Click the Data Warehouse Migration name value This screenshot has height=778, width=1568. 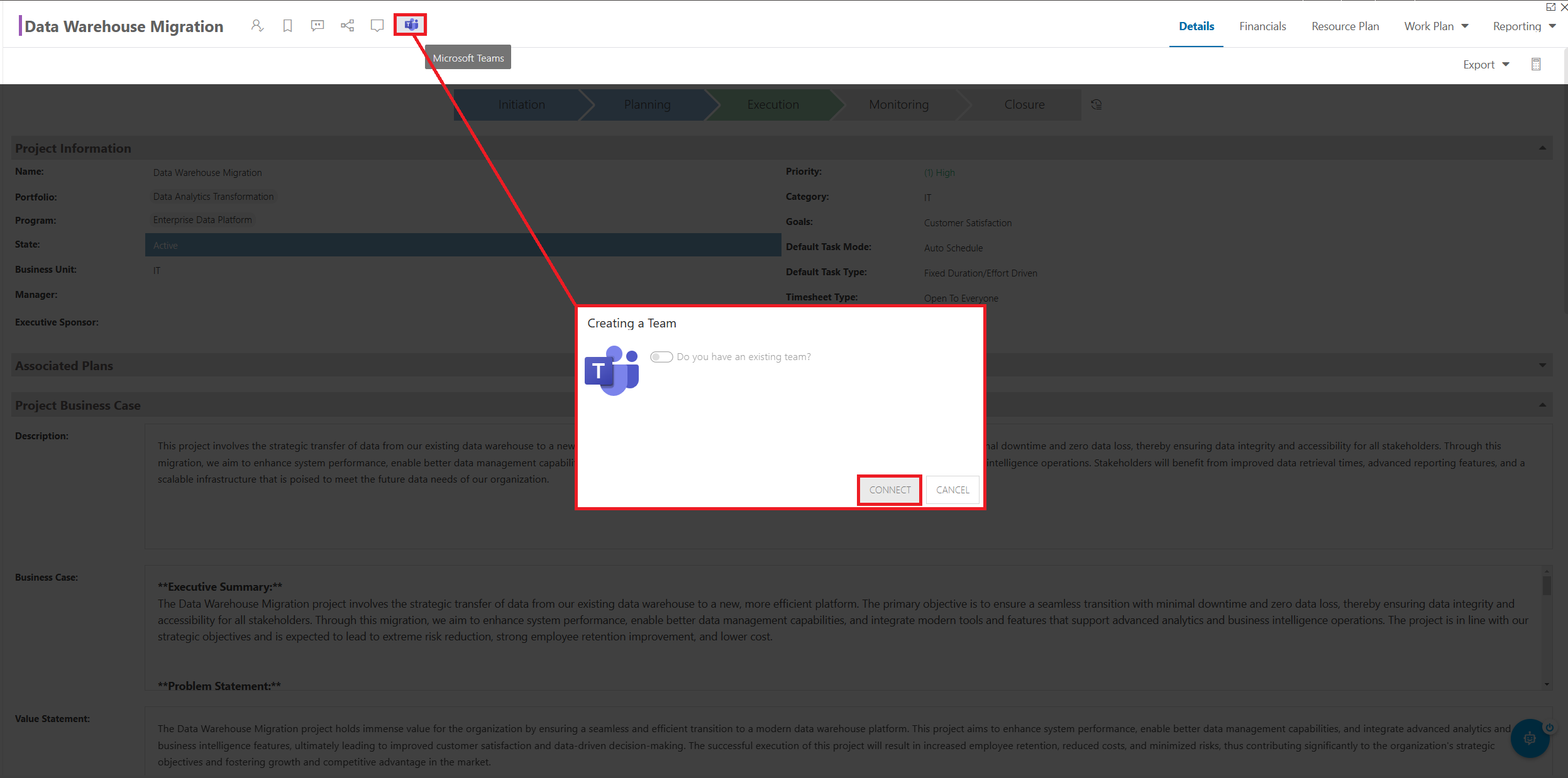[207, 173]
